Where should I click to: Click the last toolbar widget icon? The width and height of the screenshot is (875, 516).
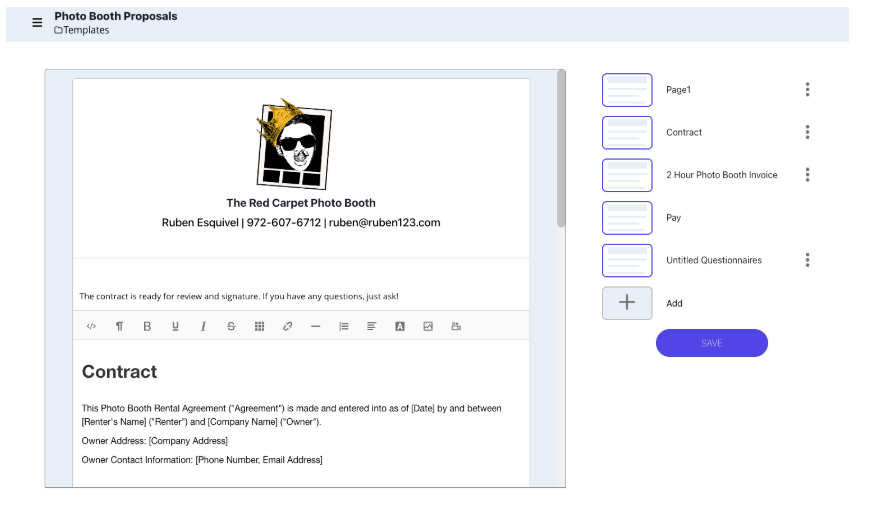(x=456, y=326)
